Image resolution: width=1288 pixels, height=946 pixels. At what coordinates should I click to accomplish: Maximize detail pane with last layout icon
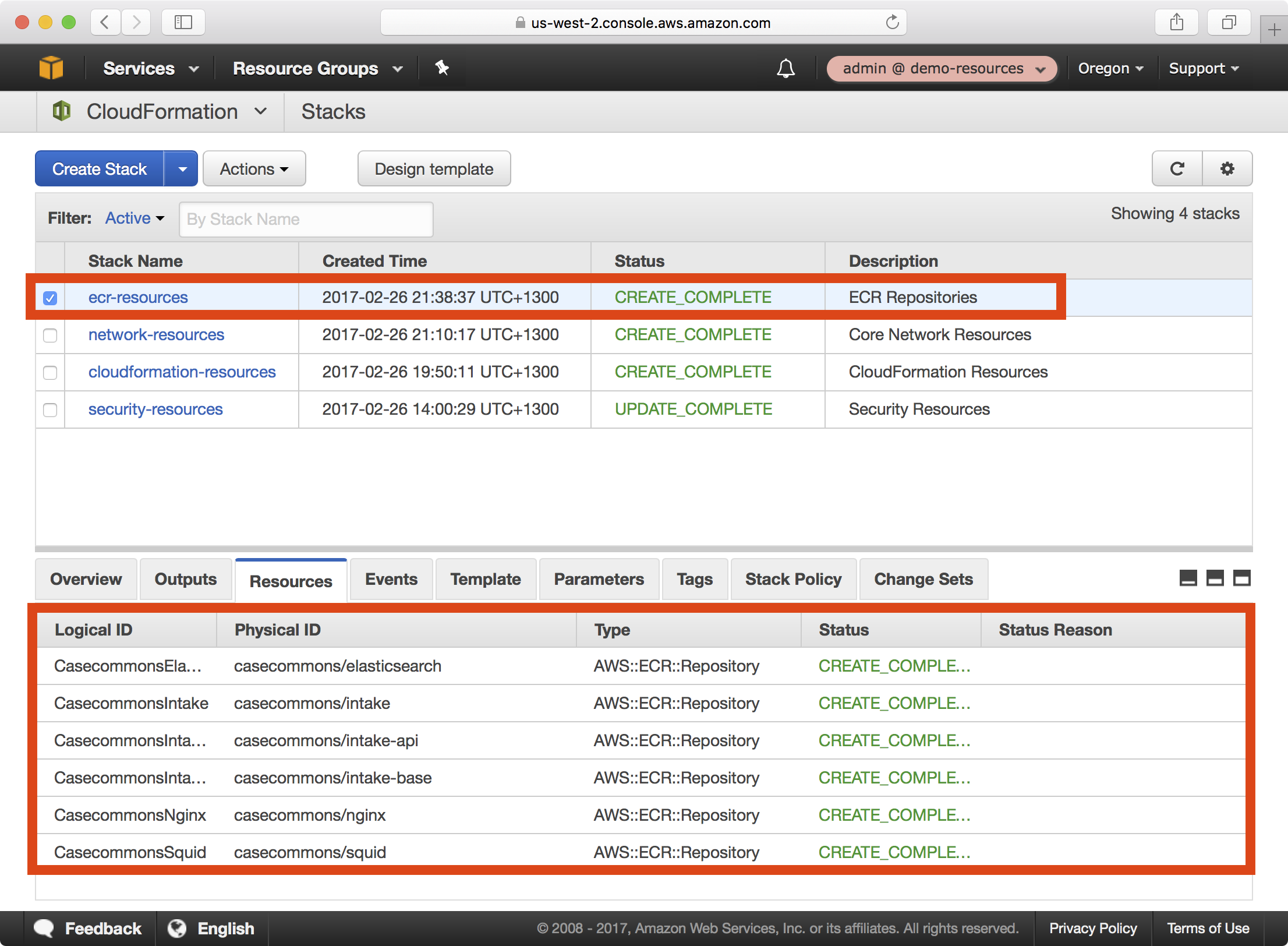pyautogui.click(x=1241, y=578)
